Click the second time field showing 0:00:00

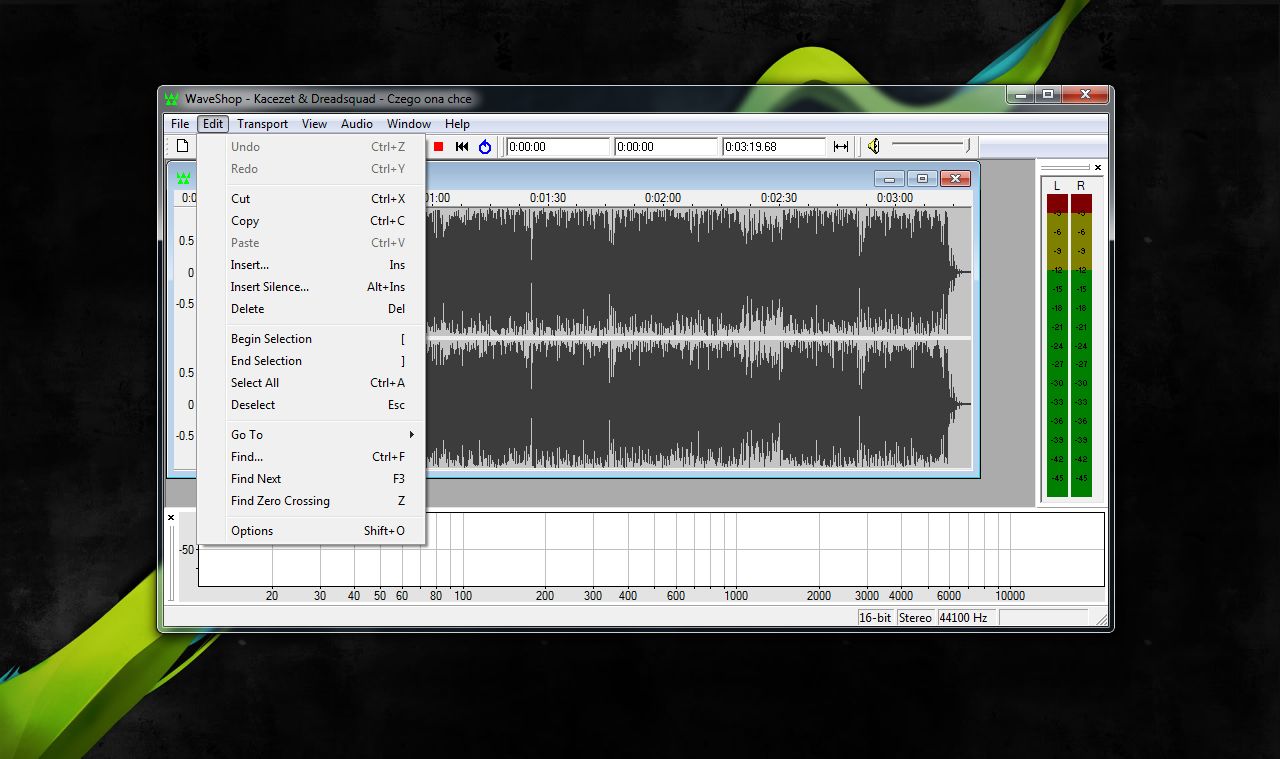(x=666, y=147)
